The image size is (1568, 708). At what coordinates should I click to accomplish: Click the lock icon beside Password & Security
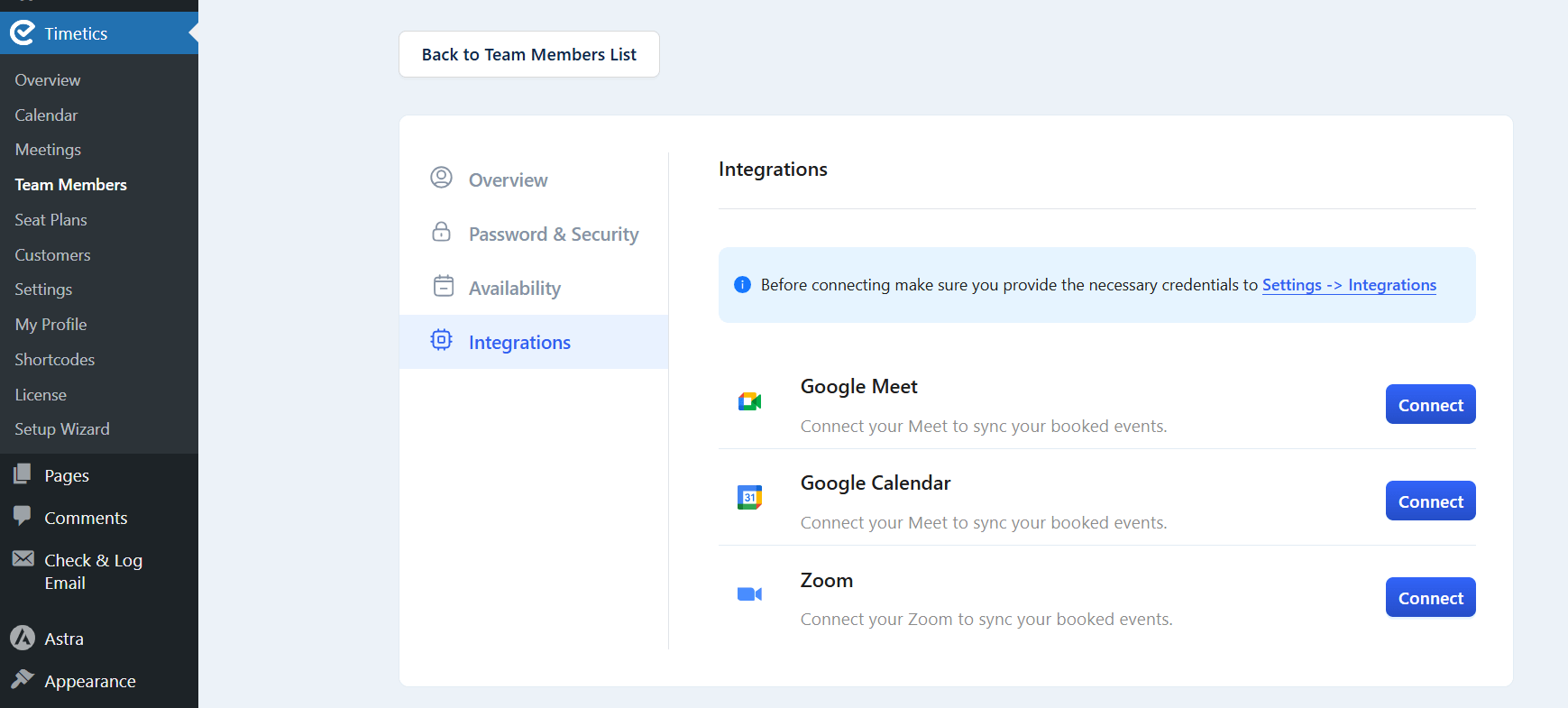pos(442,232)
